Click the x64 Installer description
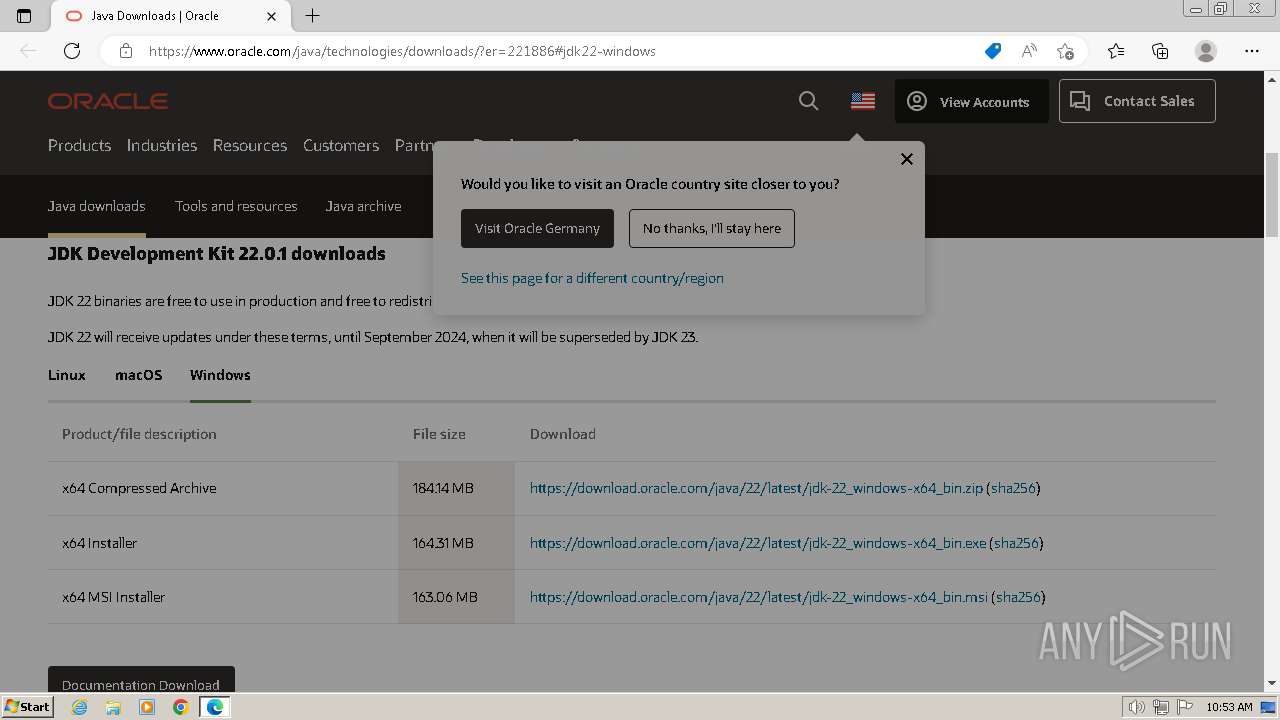Viewport: 1280px width, 720px height. (x=100, y=543)
